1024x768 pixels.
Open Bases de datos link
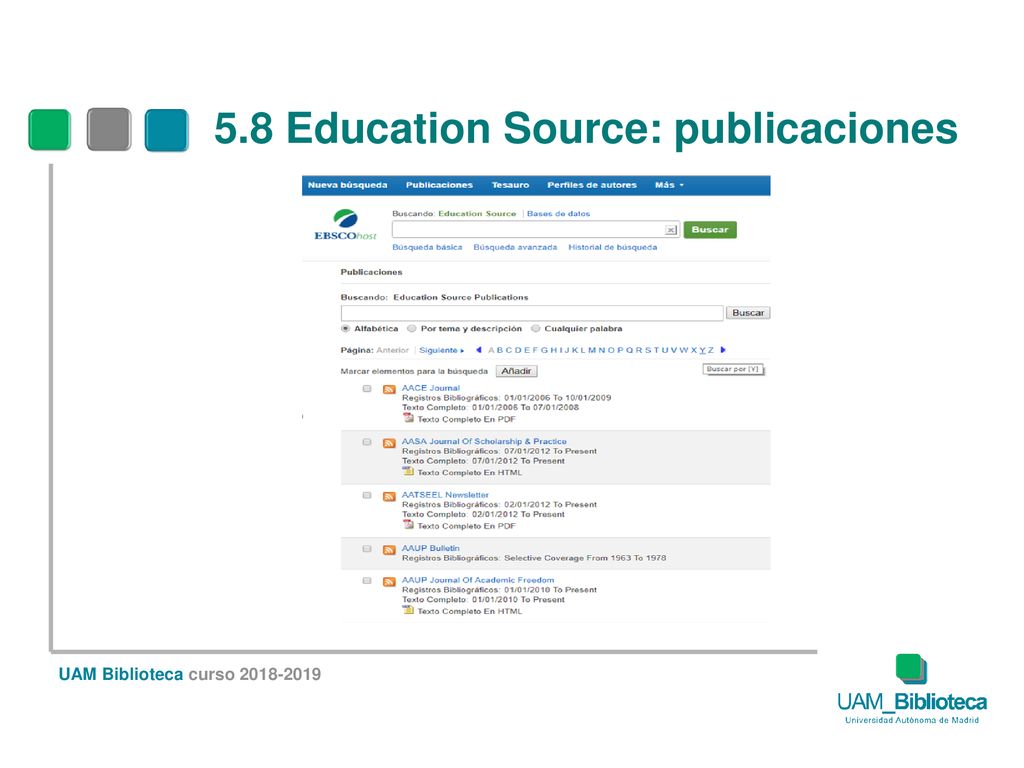[x=558, y=214]
